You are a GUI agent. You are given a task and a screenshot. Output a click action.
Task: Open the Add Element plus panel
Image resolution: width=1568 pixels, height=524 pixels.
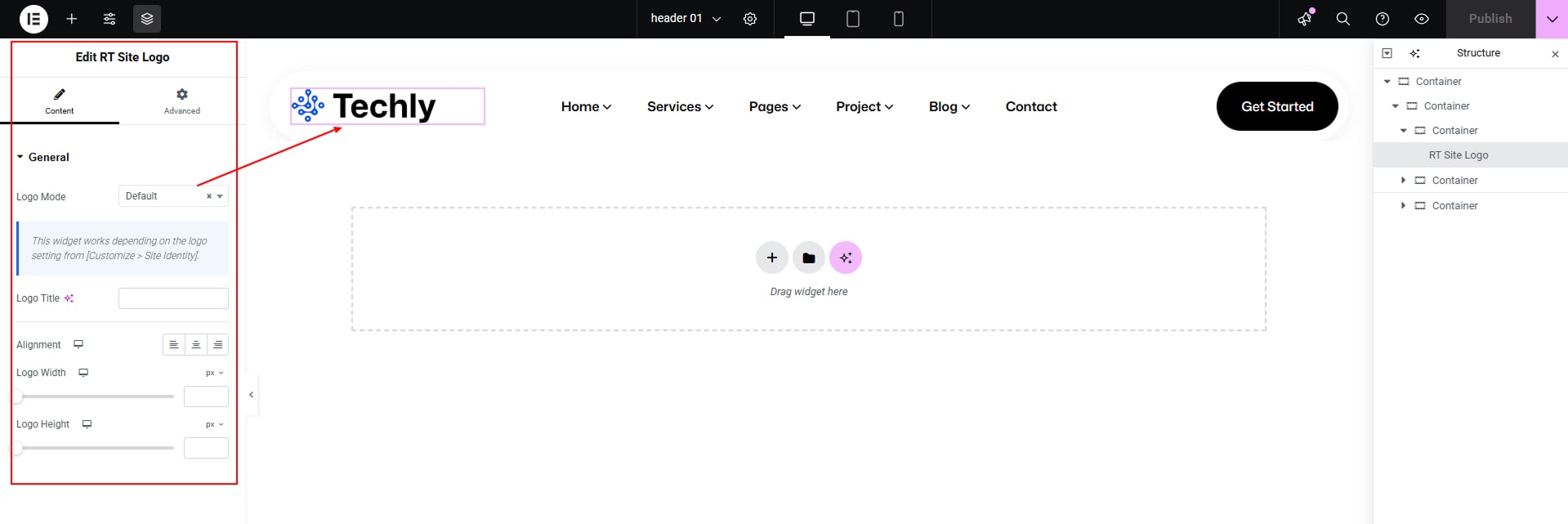72,19
